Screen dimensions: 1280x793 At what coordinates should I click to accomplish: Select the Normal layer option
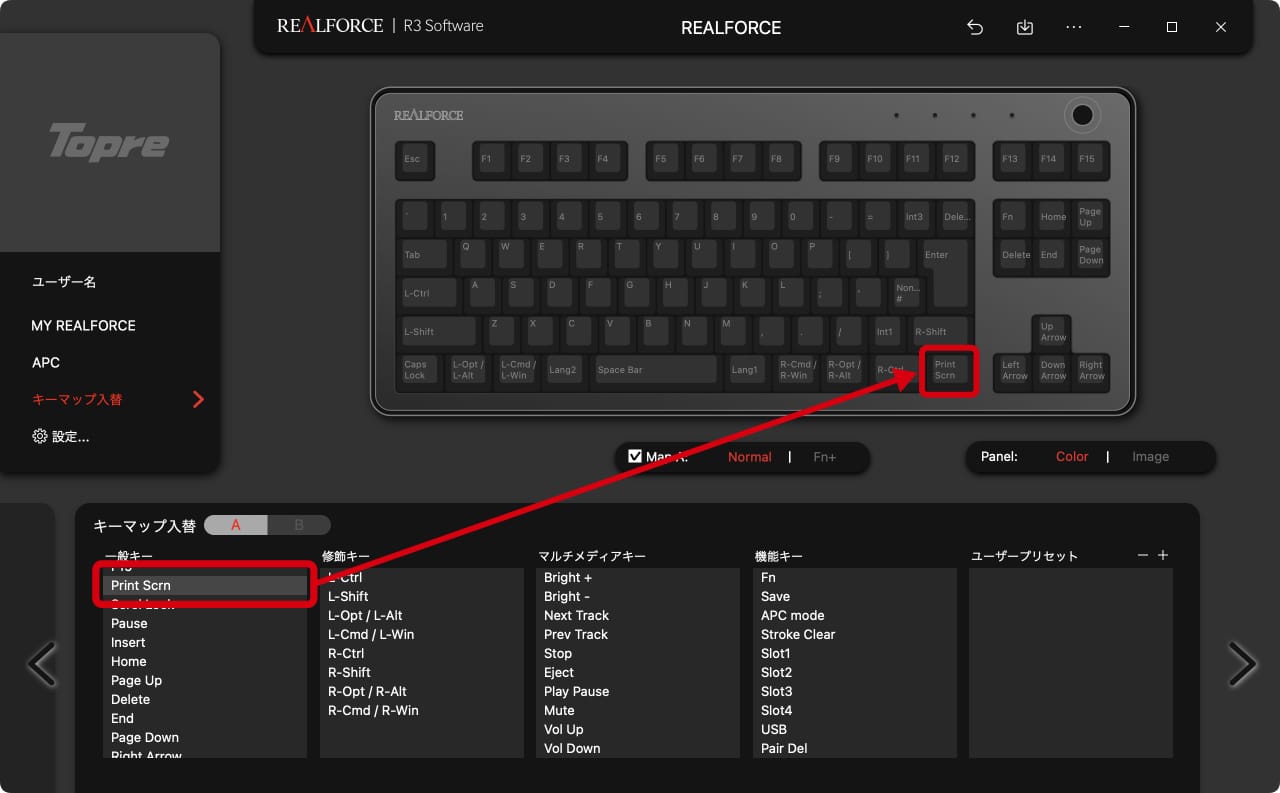click(x=750, y=457)
